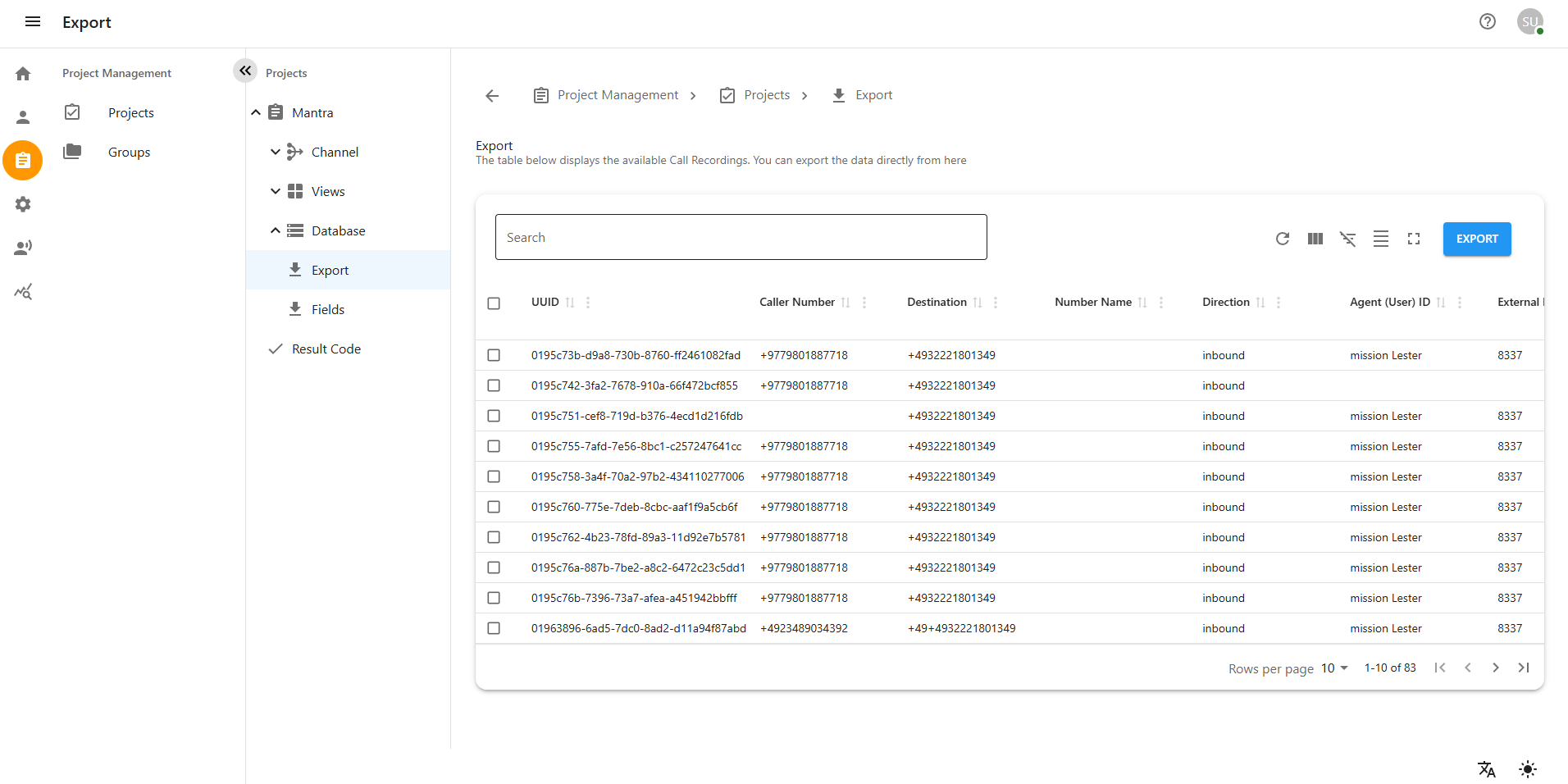The image size is (1568, 784).
Task: Open Settings via the gear icon
Action: click(x=23, y=204)
